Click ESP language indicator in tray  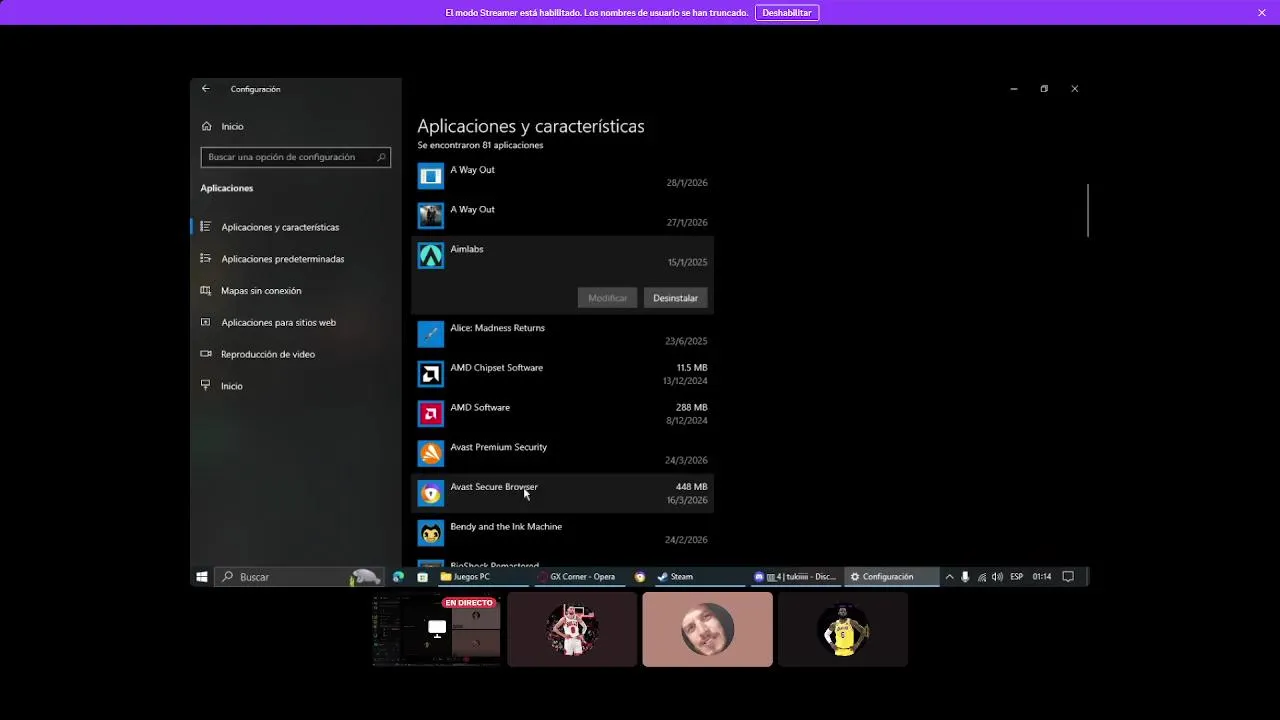1017,577
